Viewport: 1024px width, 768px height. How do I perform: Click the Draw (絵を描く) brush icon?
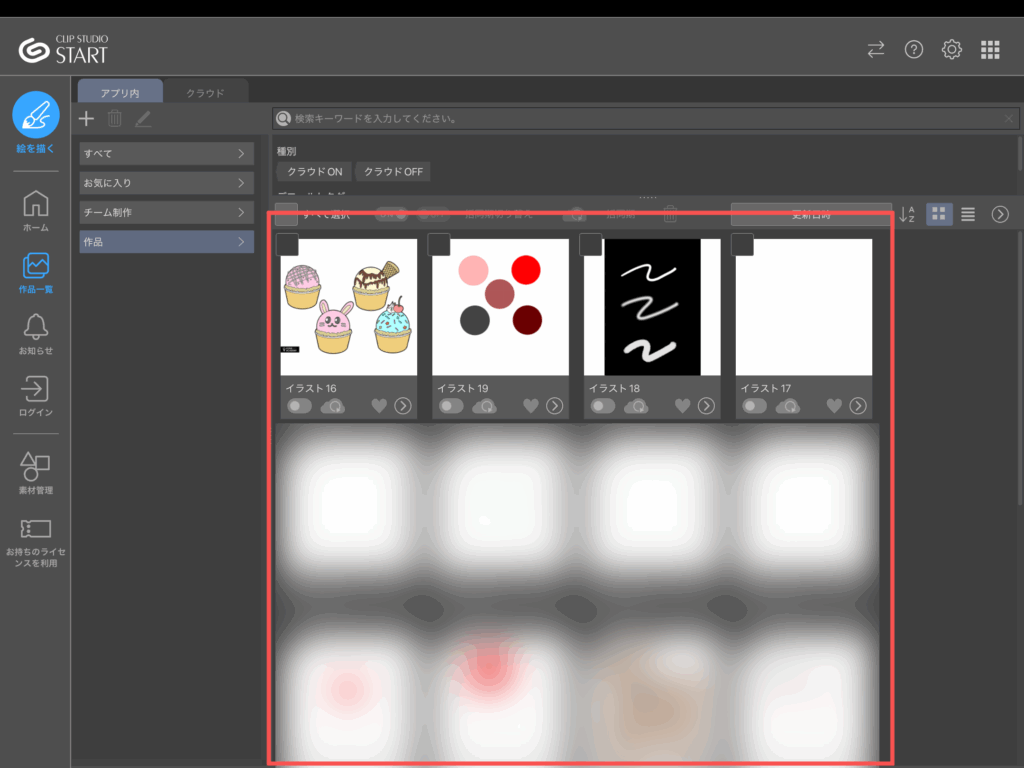click(35, 114)
